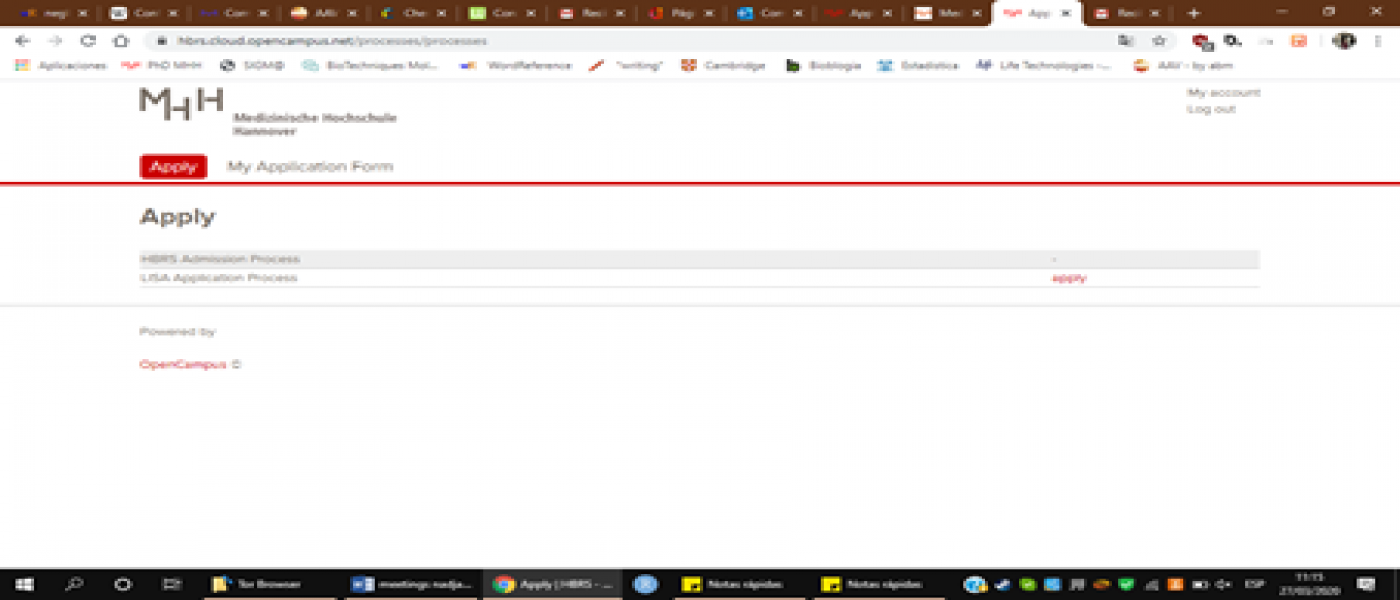The width and height of the screenshot is (1400, 600).
Task: Go back using the browser back arrow
Action: pyautogui.click(x=23, y=41)
